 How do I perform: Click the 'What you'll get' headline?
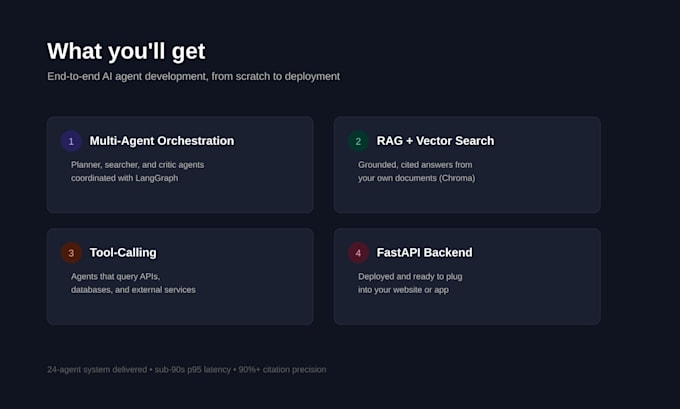click(126, 51)
